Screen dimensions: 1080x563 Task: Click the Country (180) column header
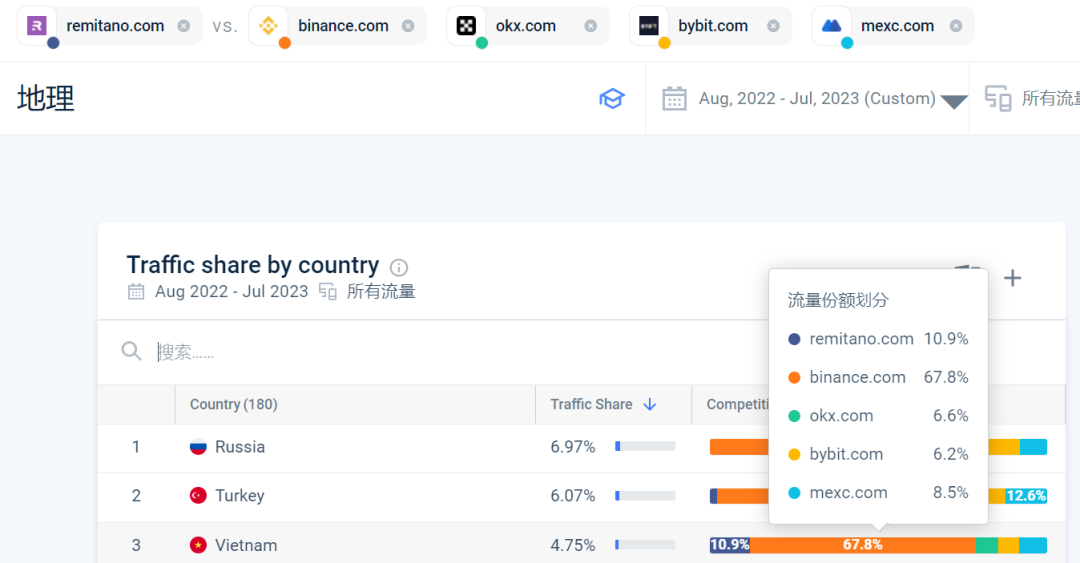point(234,404)
